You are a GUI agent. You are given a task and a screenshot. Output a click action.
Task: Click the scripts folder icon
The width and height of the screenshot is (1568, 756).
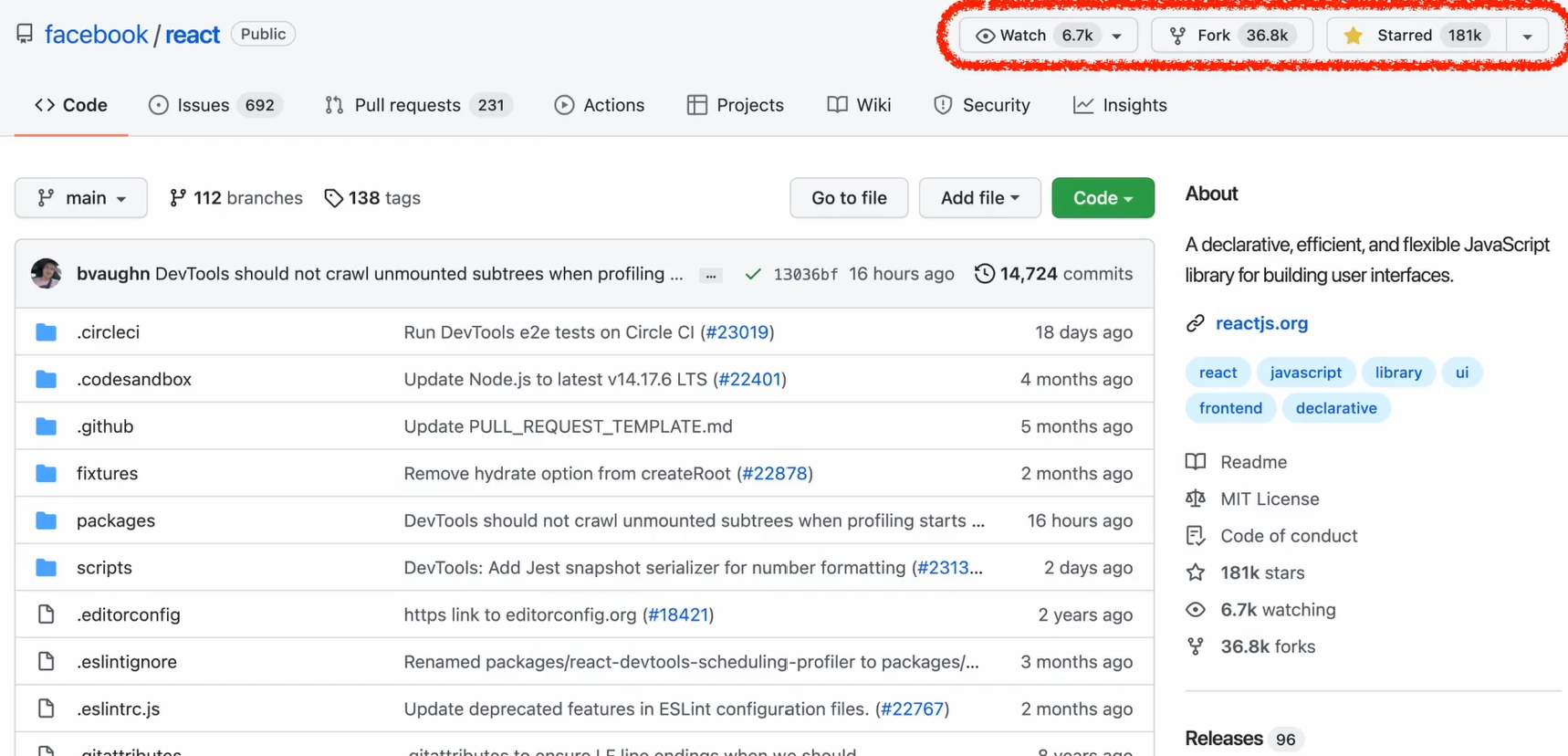click(46, 567)
